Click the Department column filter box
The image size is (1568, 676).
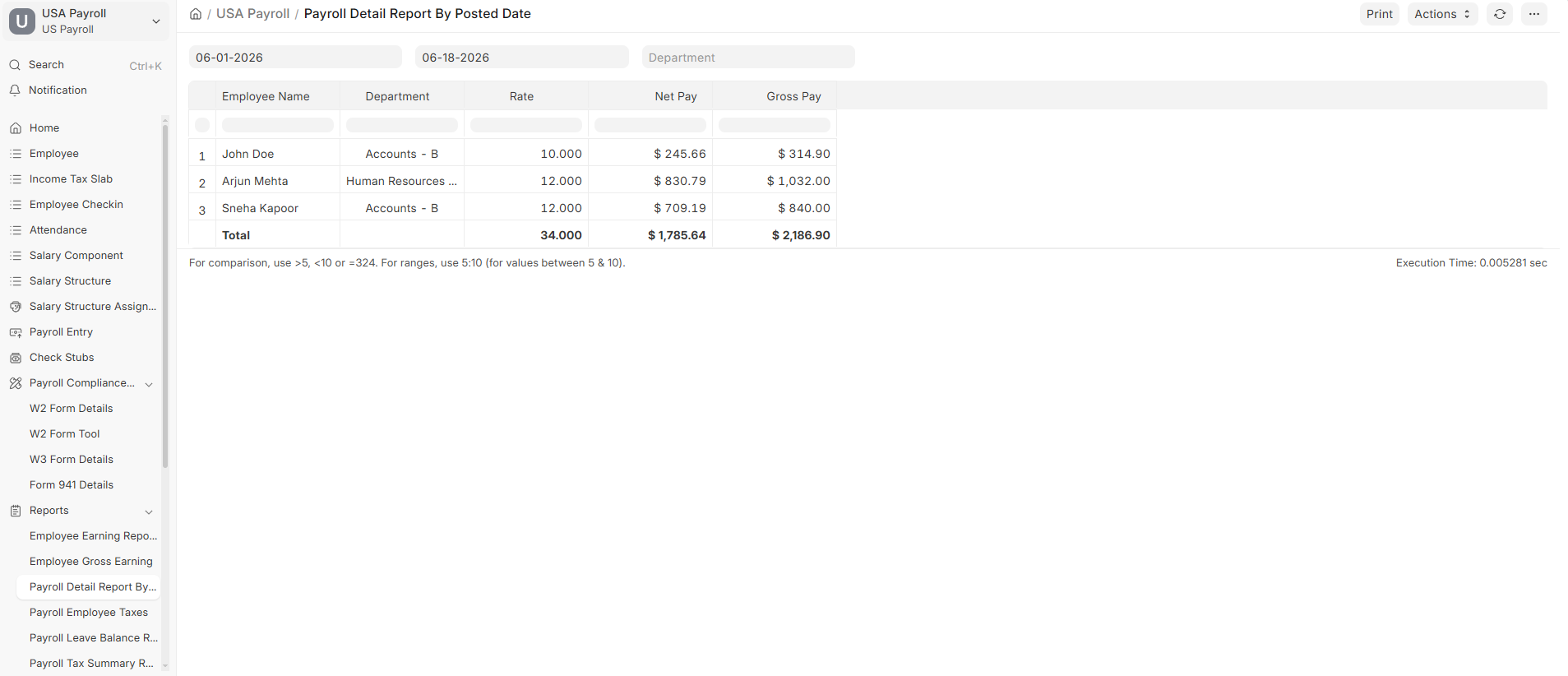click(x=402, y=125)
